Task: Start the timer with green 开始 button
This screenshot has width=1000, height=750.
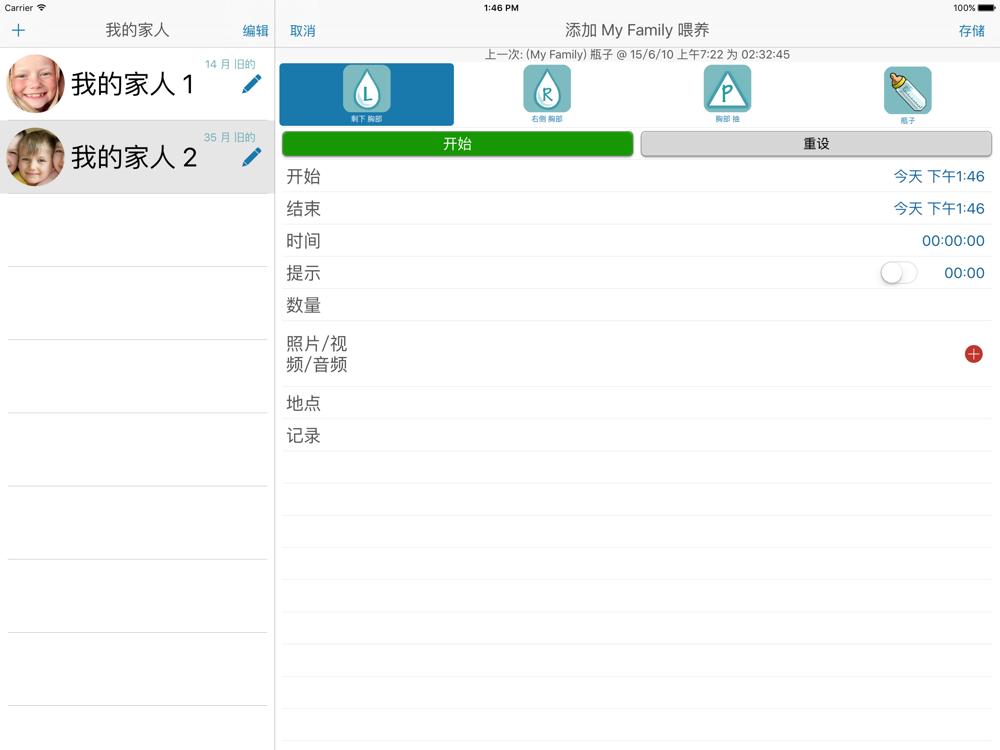Action: (x=457, y=143)
